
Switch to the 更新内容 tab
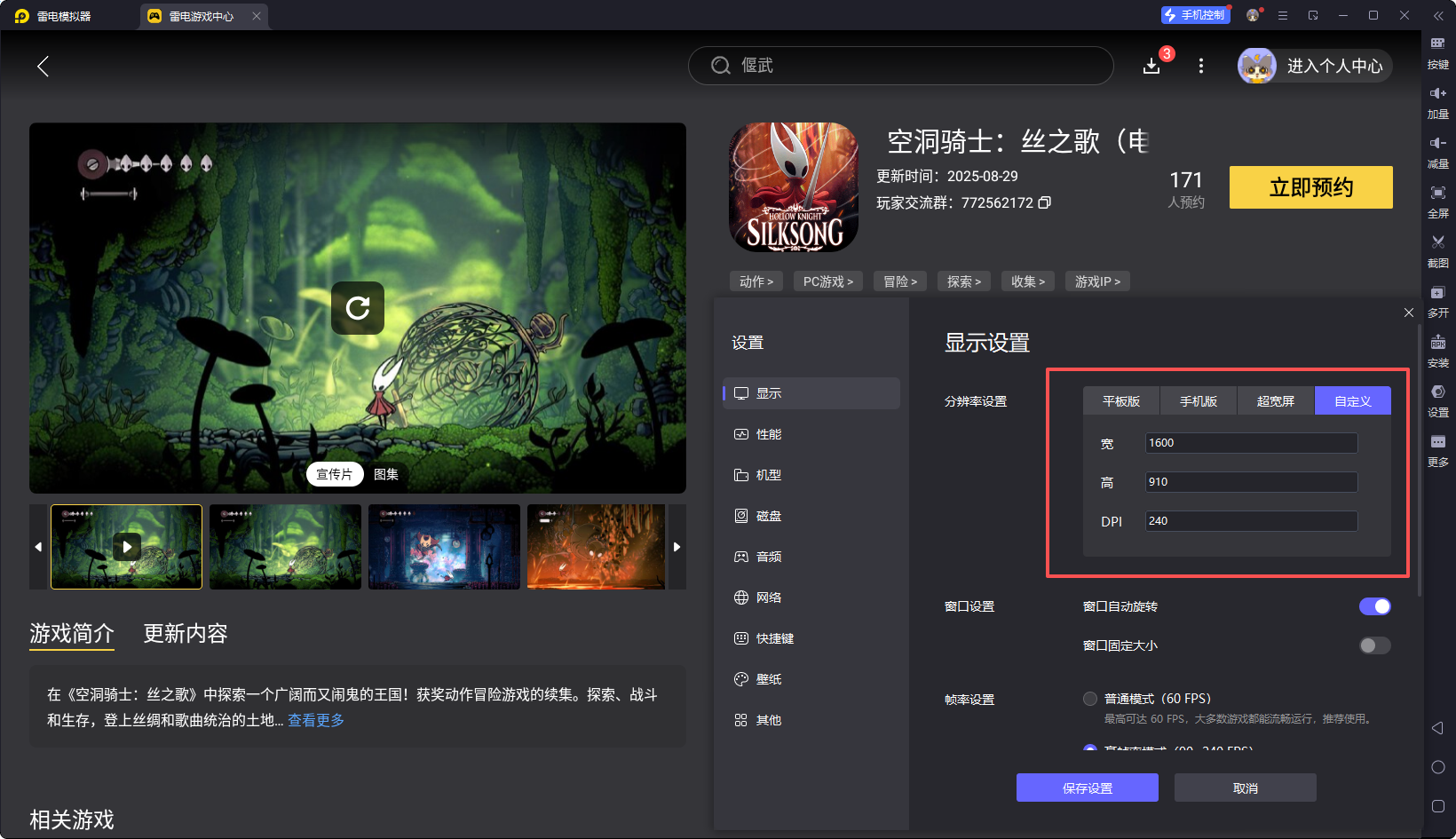click(186, 633)
